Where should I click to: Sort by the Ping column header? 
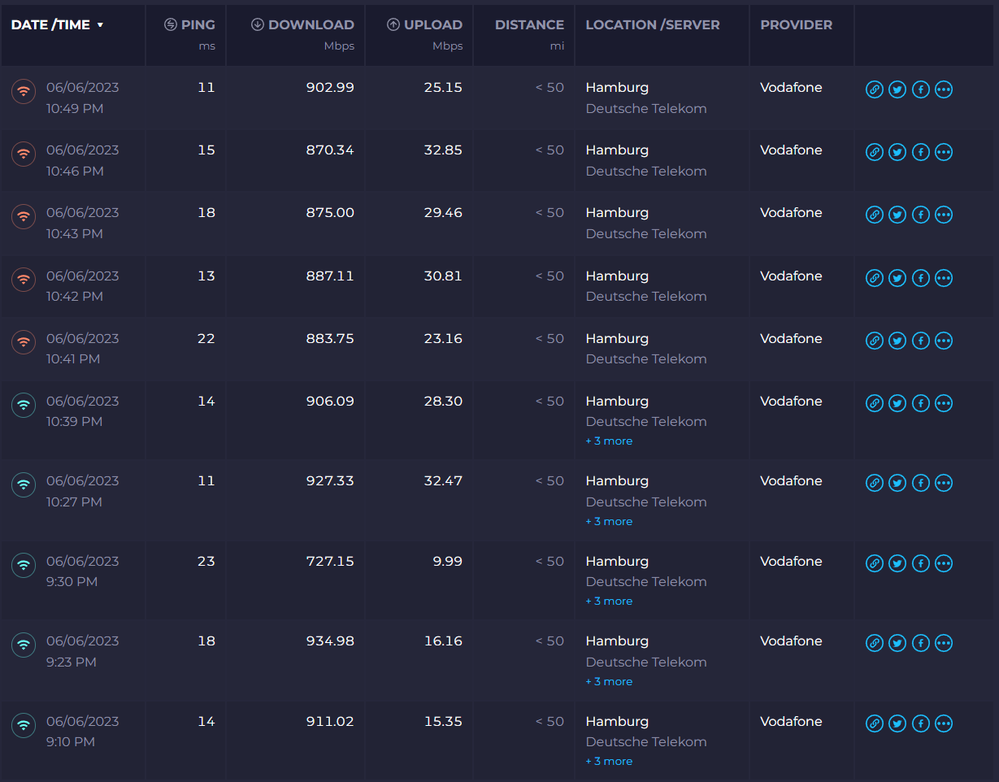(x=189, y=25)
